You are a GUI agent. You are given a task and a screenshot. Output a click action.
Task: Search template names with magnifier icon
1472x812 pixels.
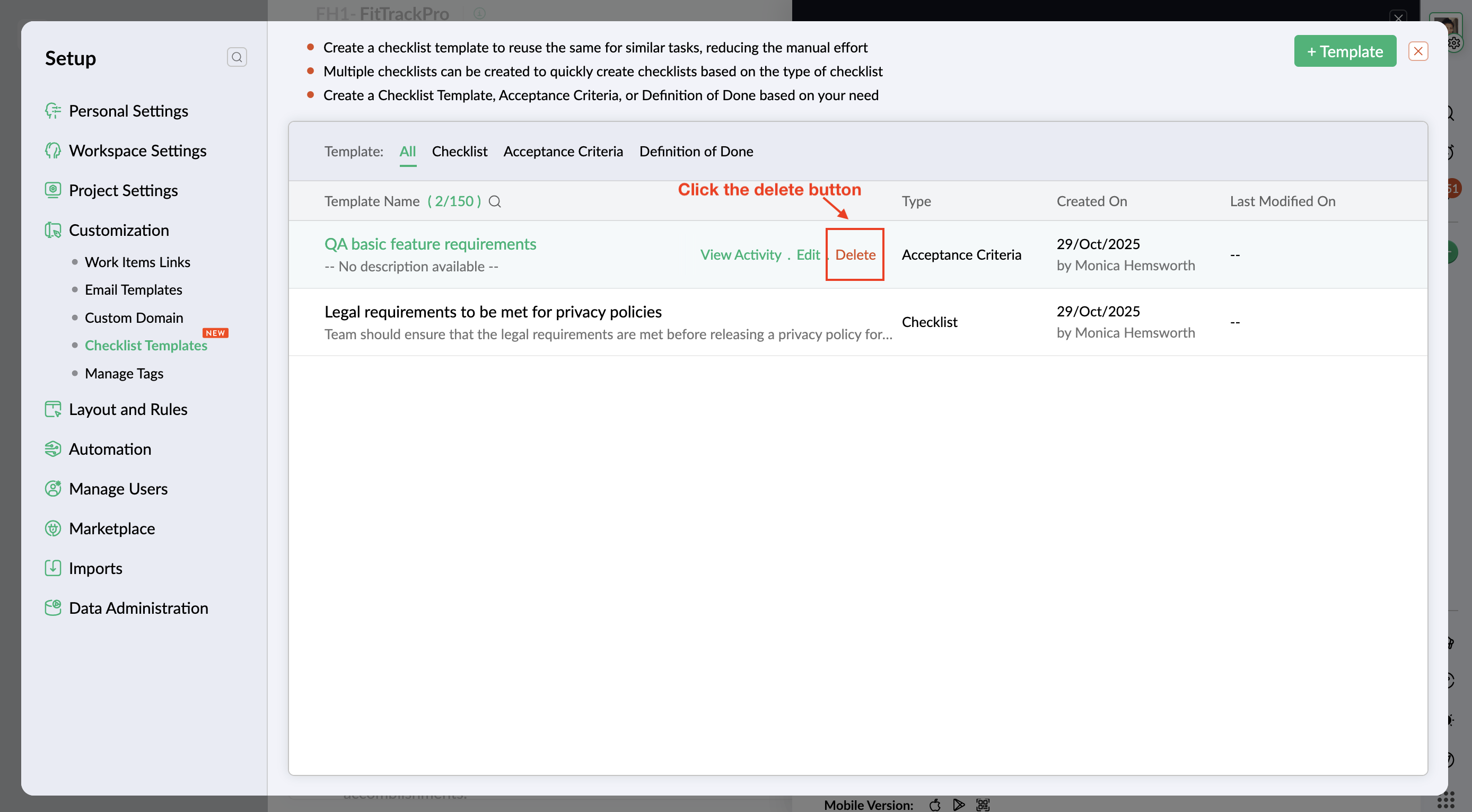click(495, 201)
